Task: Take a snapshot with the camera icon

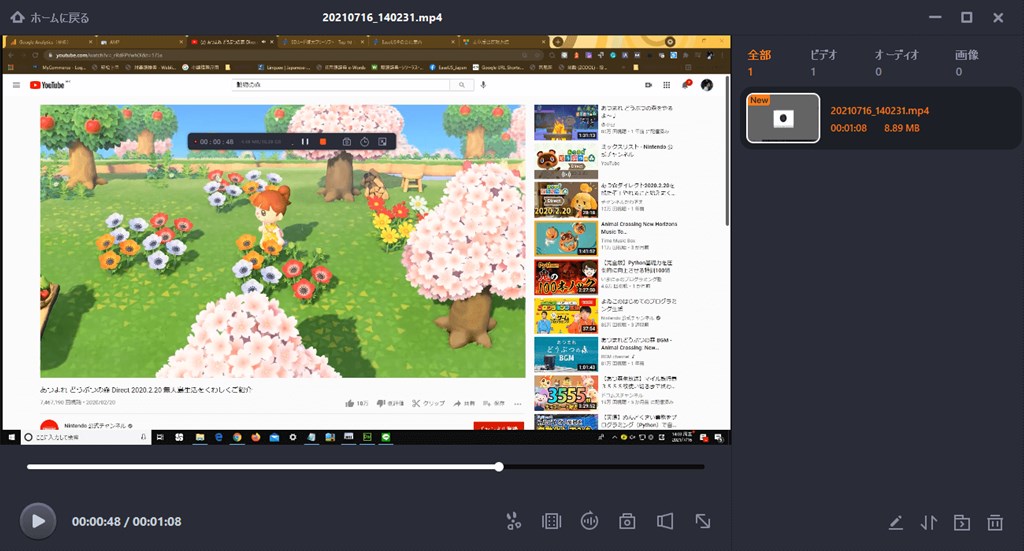Action: point(627,521)
